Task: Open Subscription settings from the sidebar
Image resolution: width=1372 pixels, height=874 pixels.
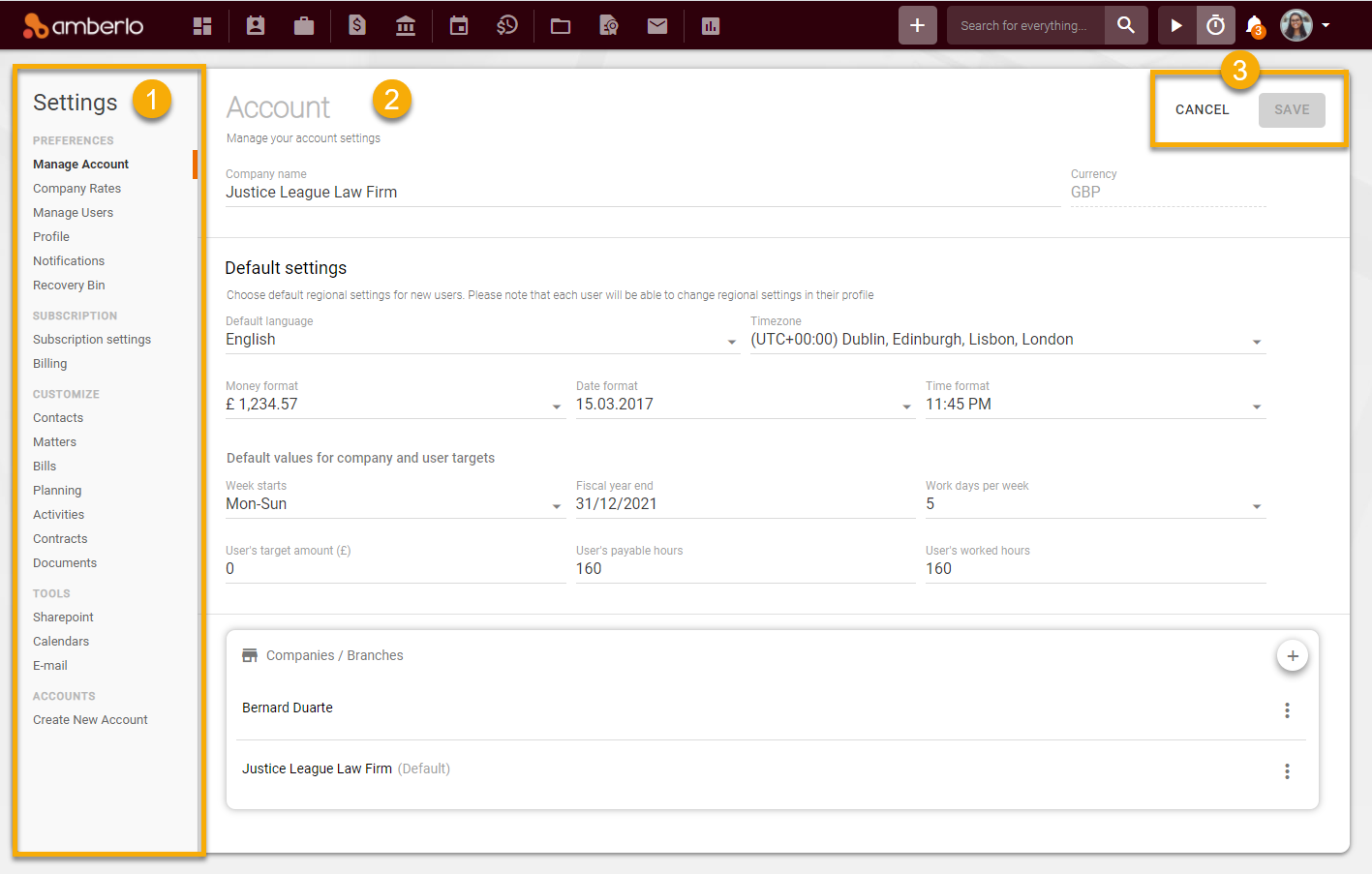Action: pyautogui.click(x=92, y=339)
